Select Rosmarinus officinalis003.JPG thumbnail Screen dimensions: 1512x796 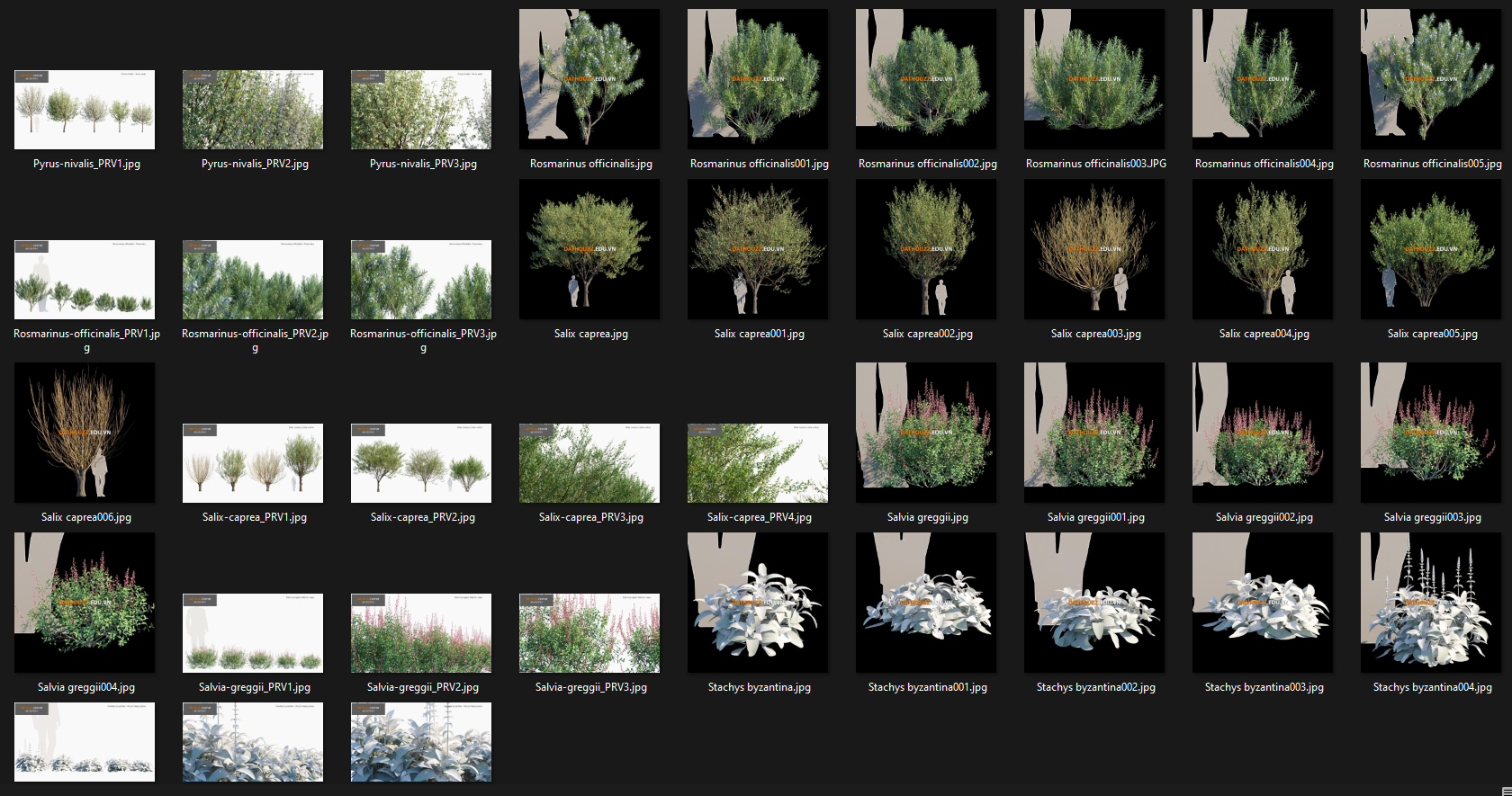[1094, 79]
